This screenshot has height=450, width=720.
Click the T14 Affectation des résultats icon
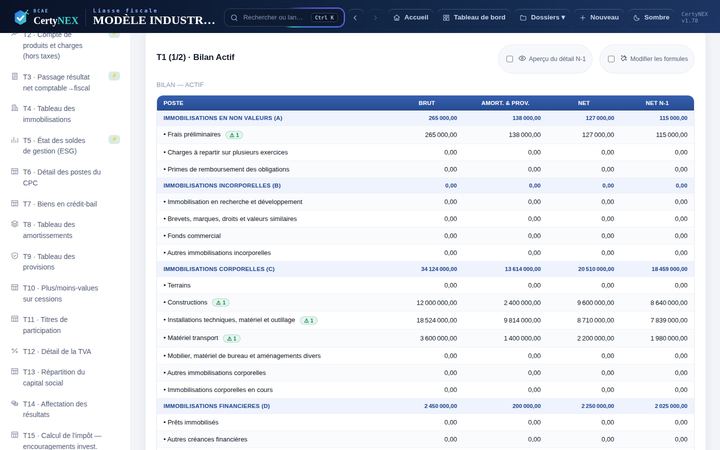(15, 403)
